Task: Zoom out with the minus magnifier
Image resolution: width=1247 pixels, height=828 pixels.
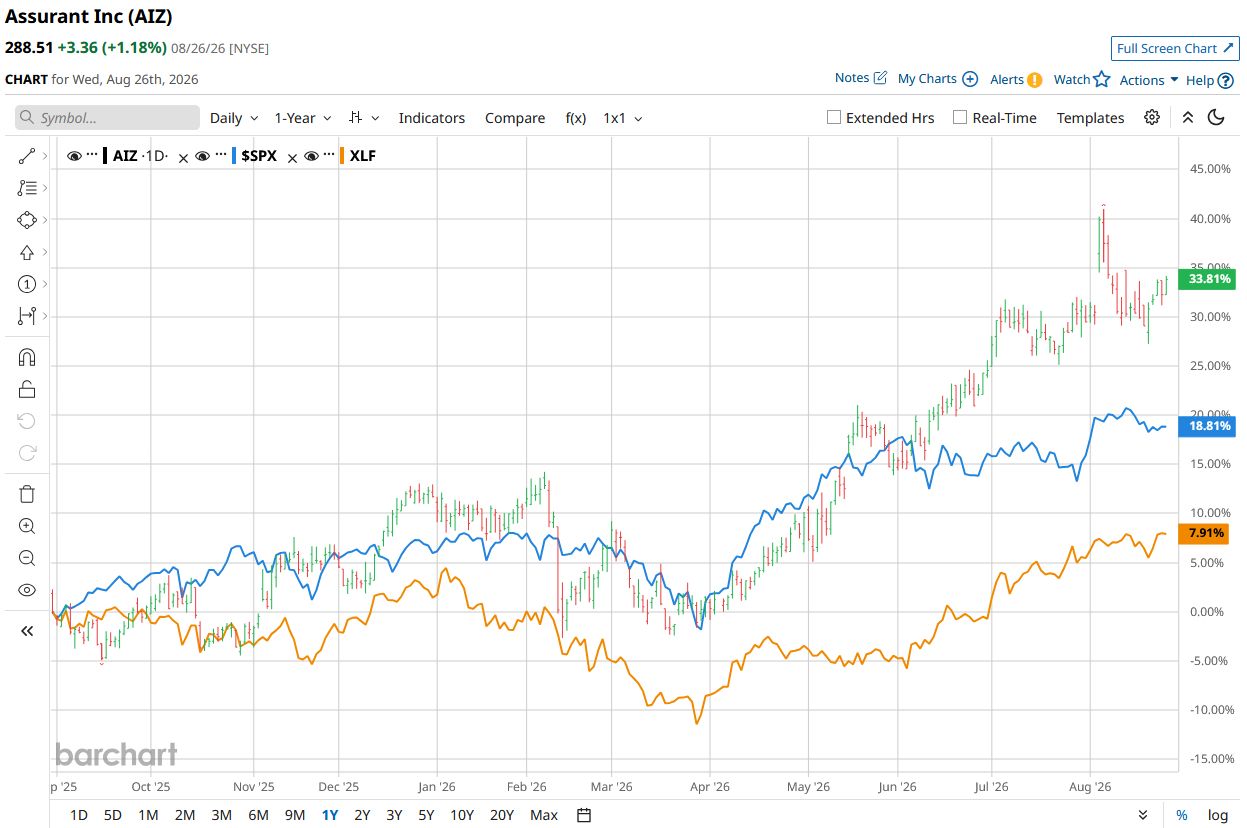Action: (27, 558)
